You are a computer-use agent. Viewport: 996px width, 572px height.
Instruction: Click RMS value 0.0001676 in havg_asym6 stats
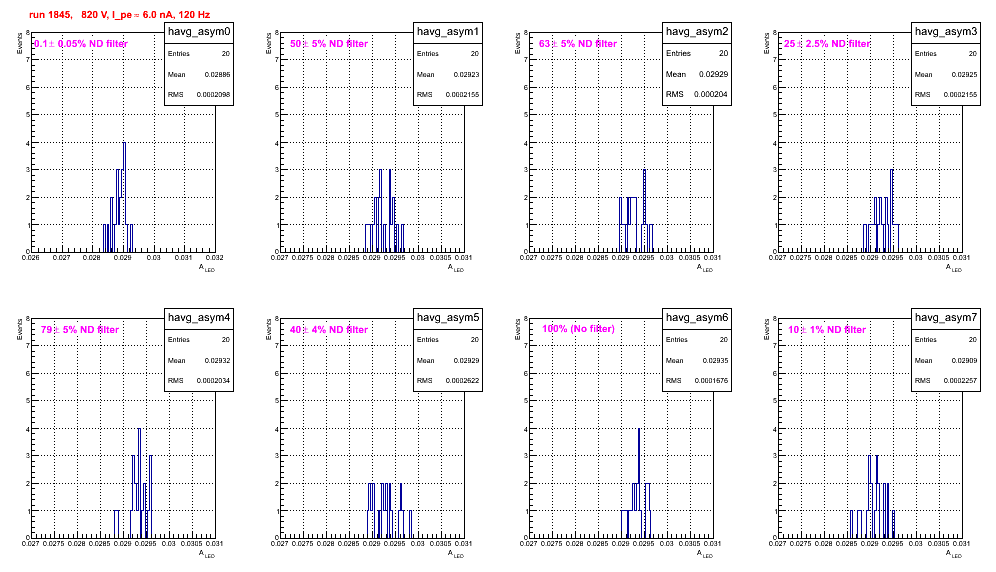[x=711, y=381]
